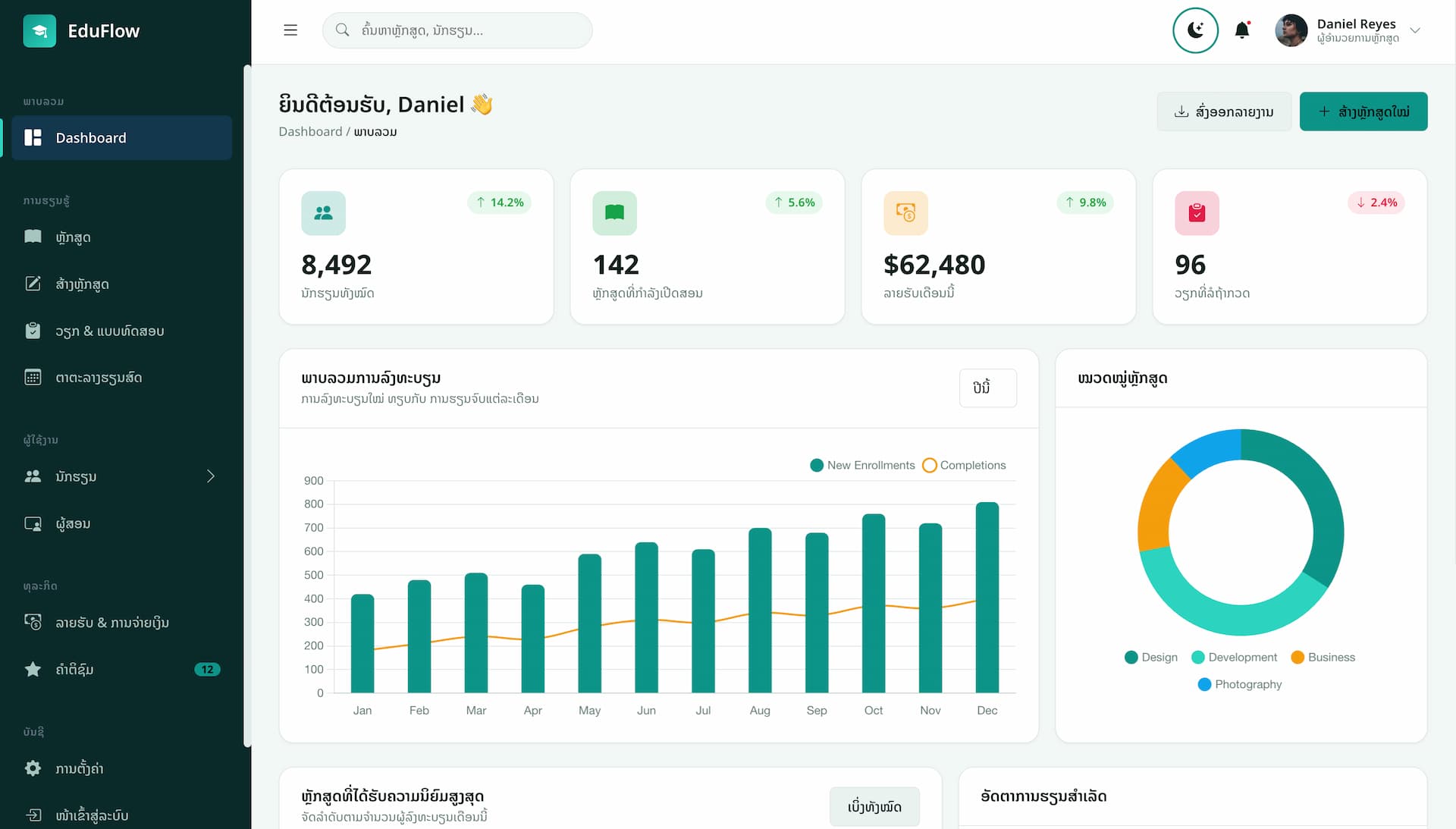Expand the ນັກຮຽນ submenu chevron
This screenshot has width=1456, height=829.
click(211, 476)
